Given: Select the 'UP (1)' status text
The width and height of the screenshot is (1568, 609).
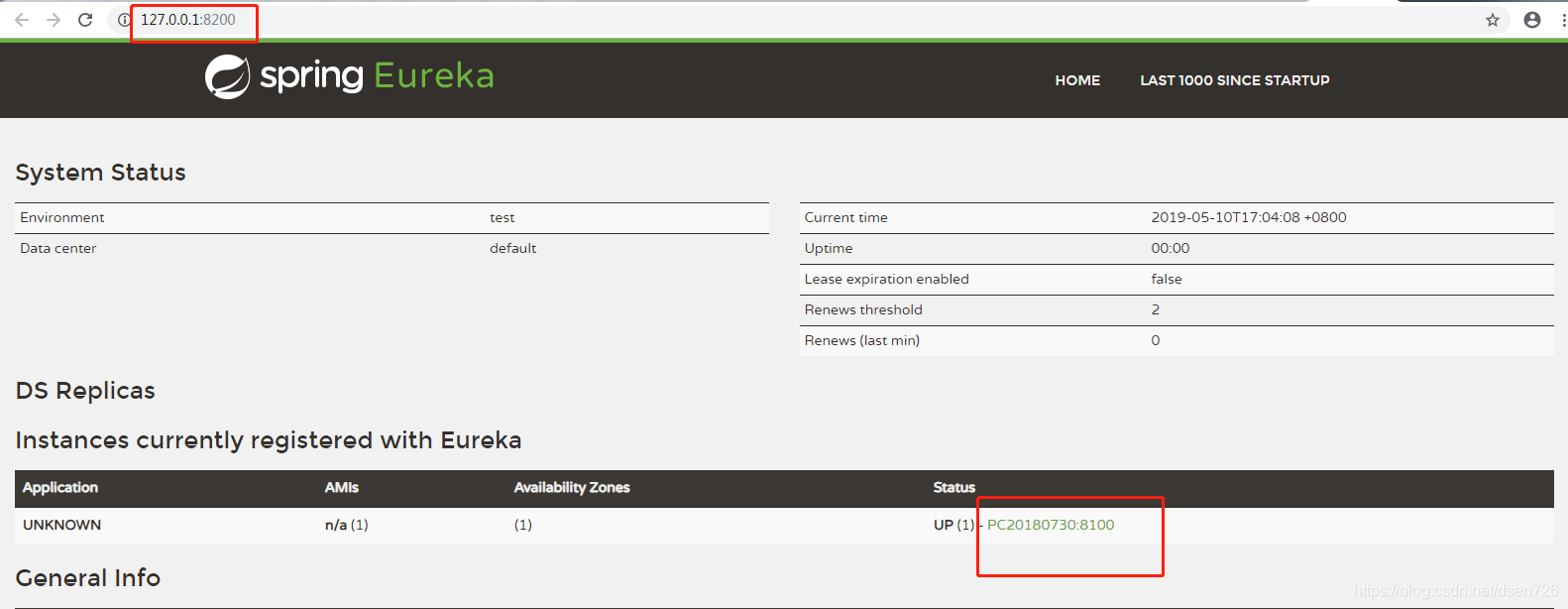Looking at the screenshot, I should point(954,525).
